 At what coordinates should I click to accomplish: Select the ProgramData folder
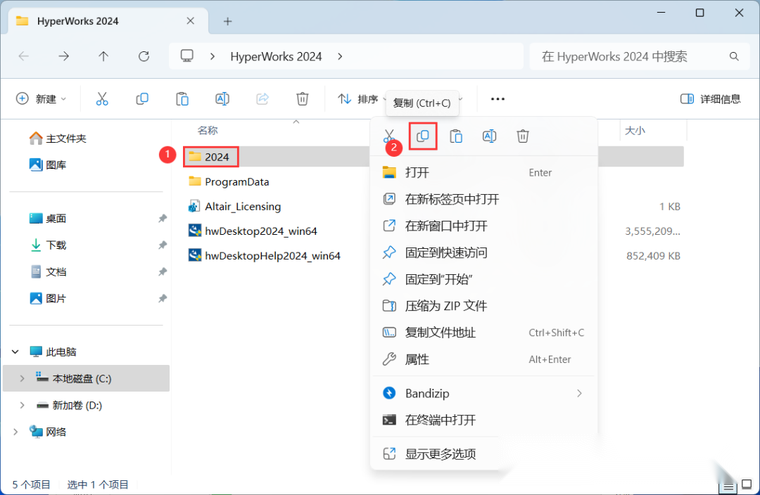(229, 182)
